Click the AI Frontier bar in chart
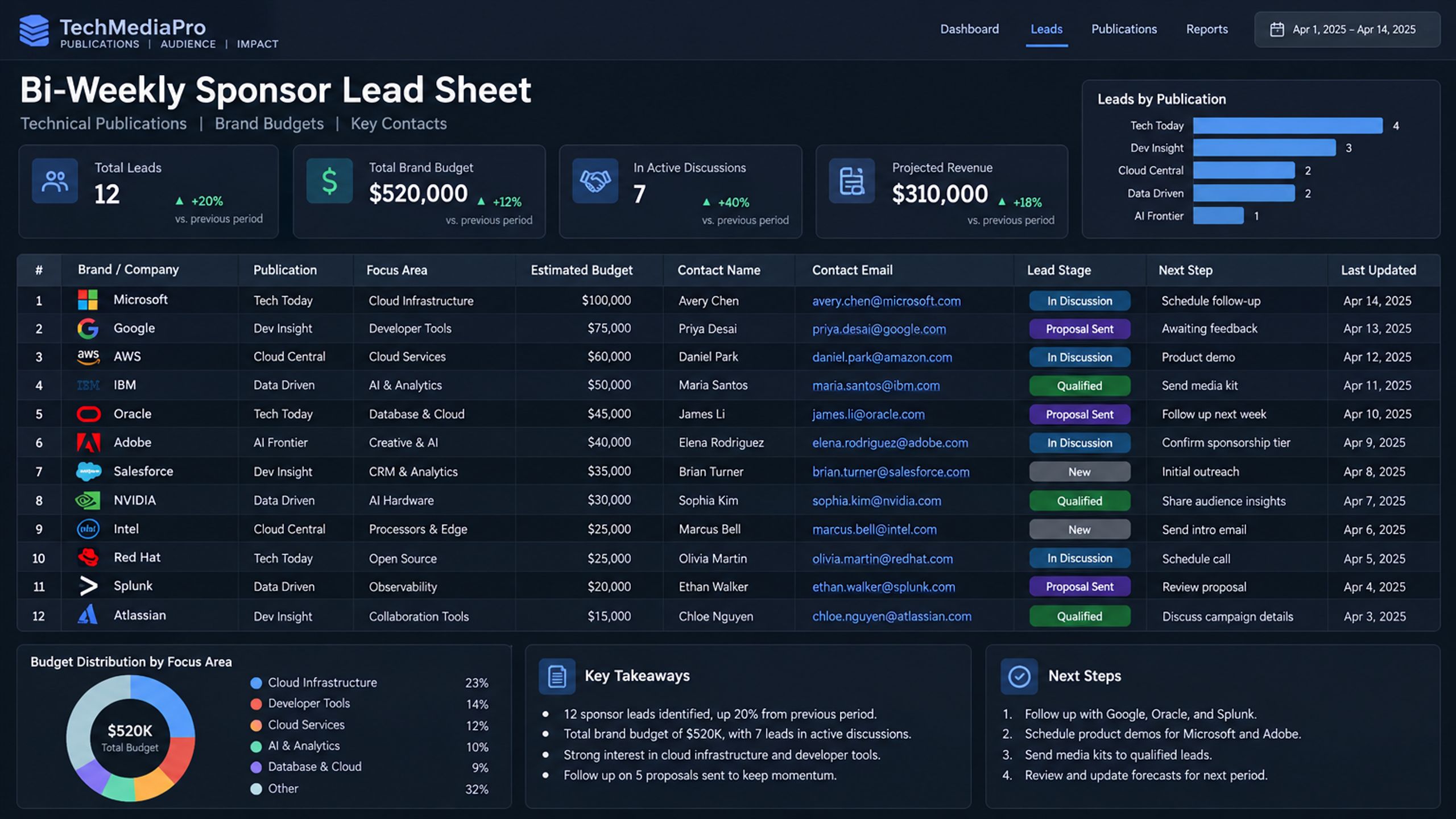Screen dimensions: 1456x819 [x=1218, y=216]
